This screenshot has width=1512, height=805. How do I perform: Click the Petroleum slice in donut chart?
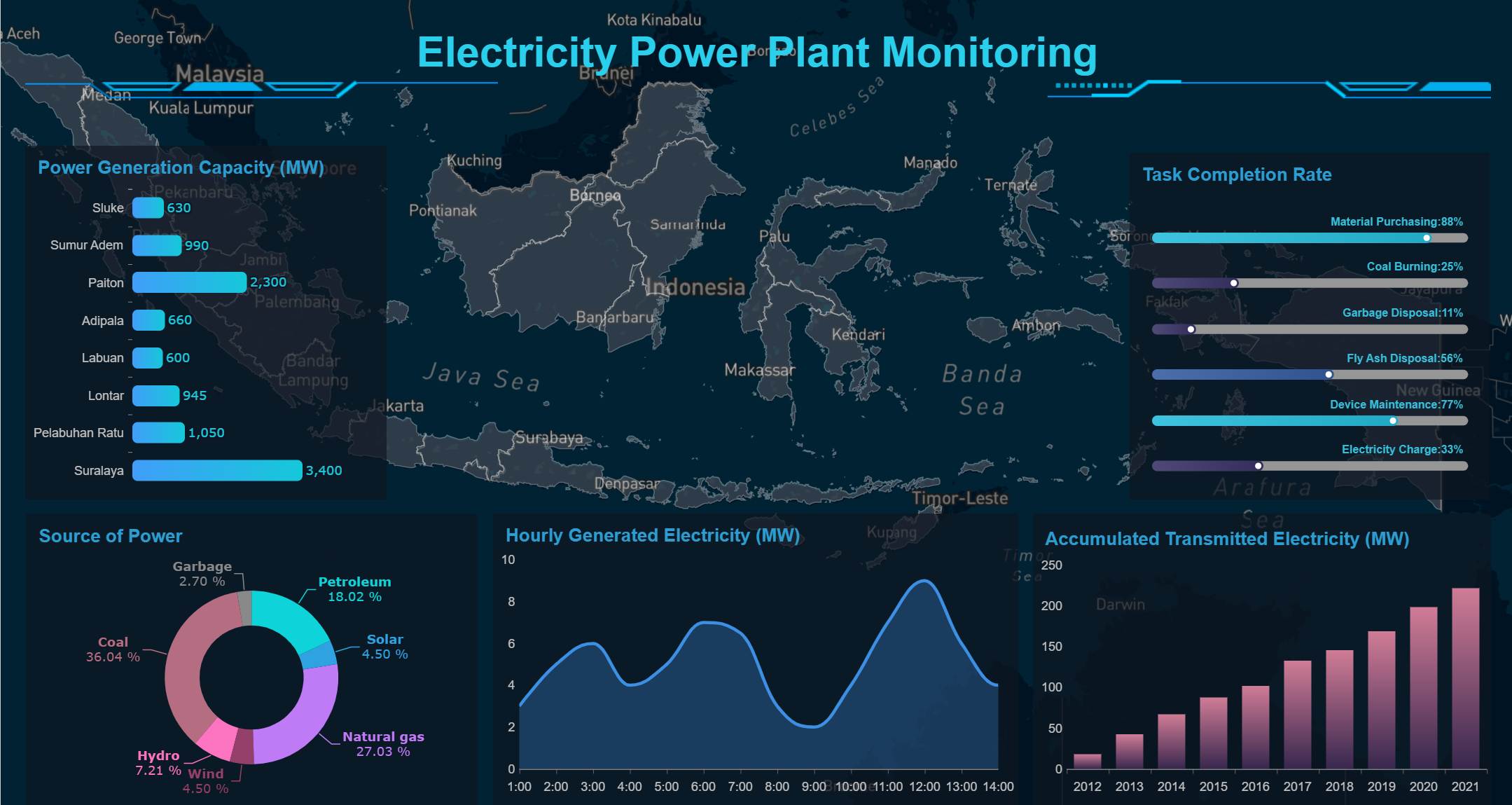point(287,620)
